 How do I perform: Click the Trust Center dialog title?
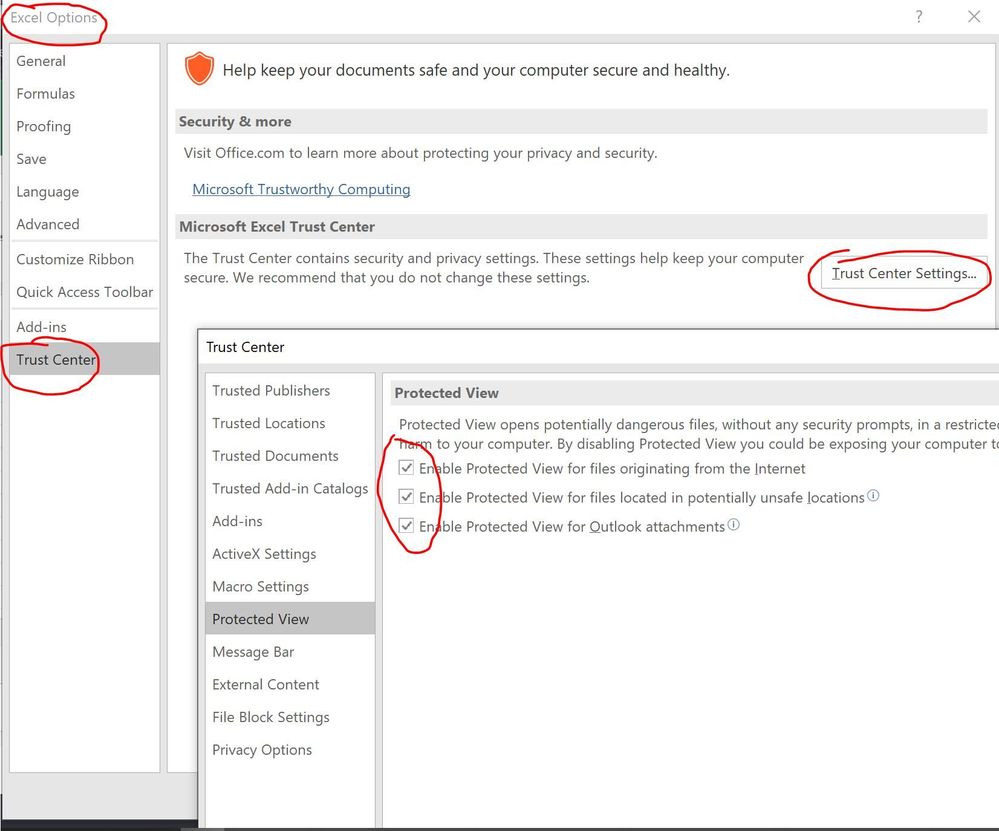point(245,347)
